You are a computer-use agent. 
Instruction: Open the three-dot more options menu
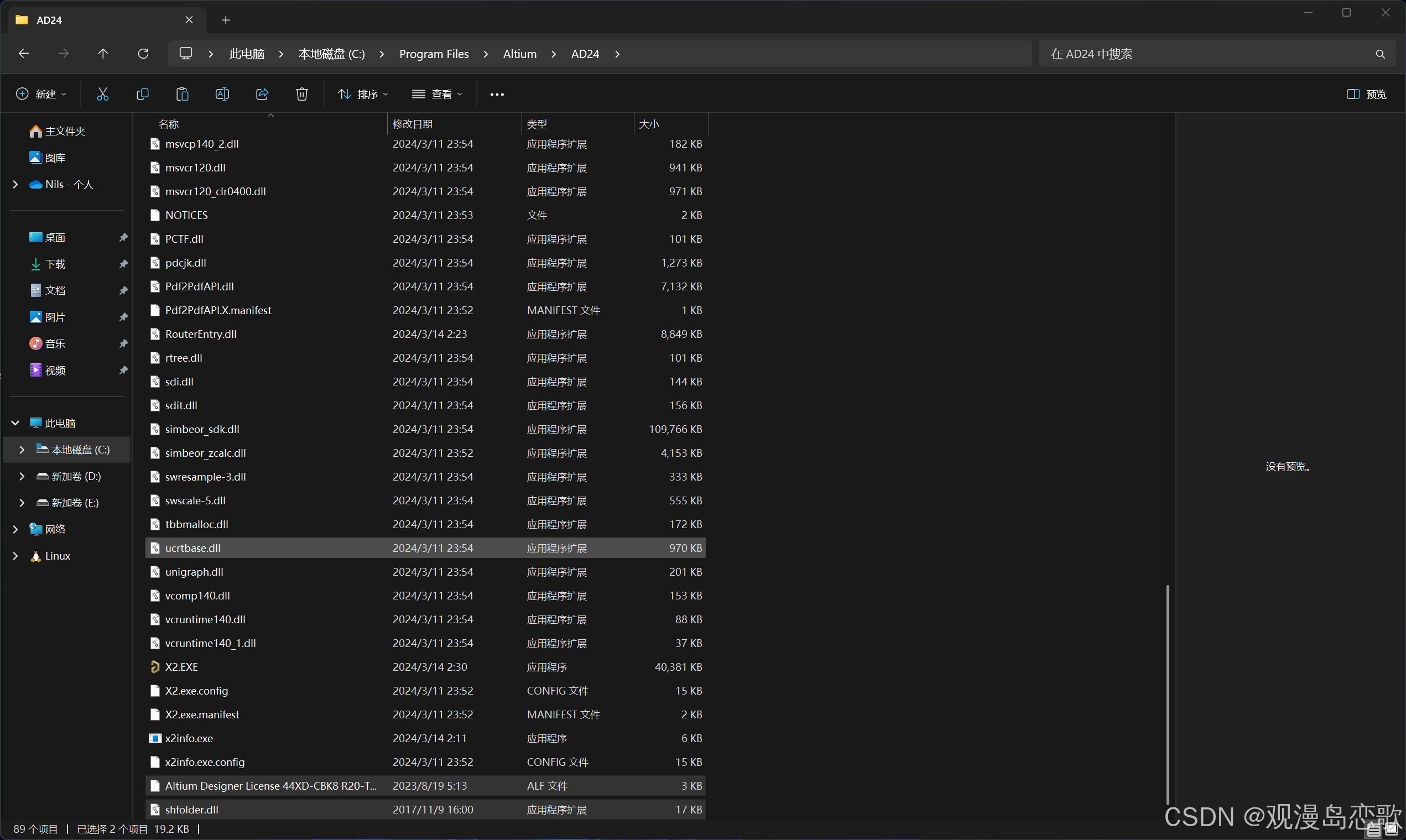pos(497,95)
